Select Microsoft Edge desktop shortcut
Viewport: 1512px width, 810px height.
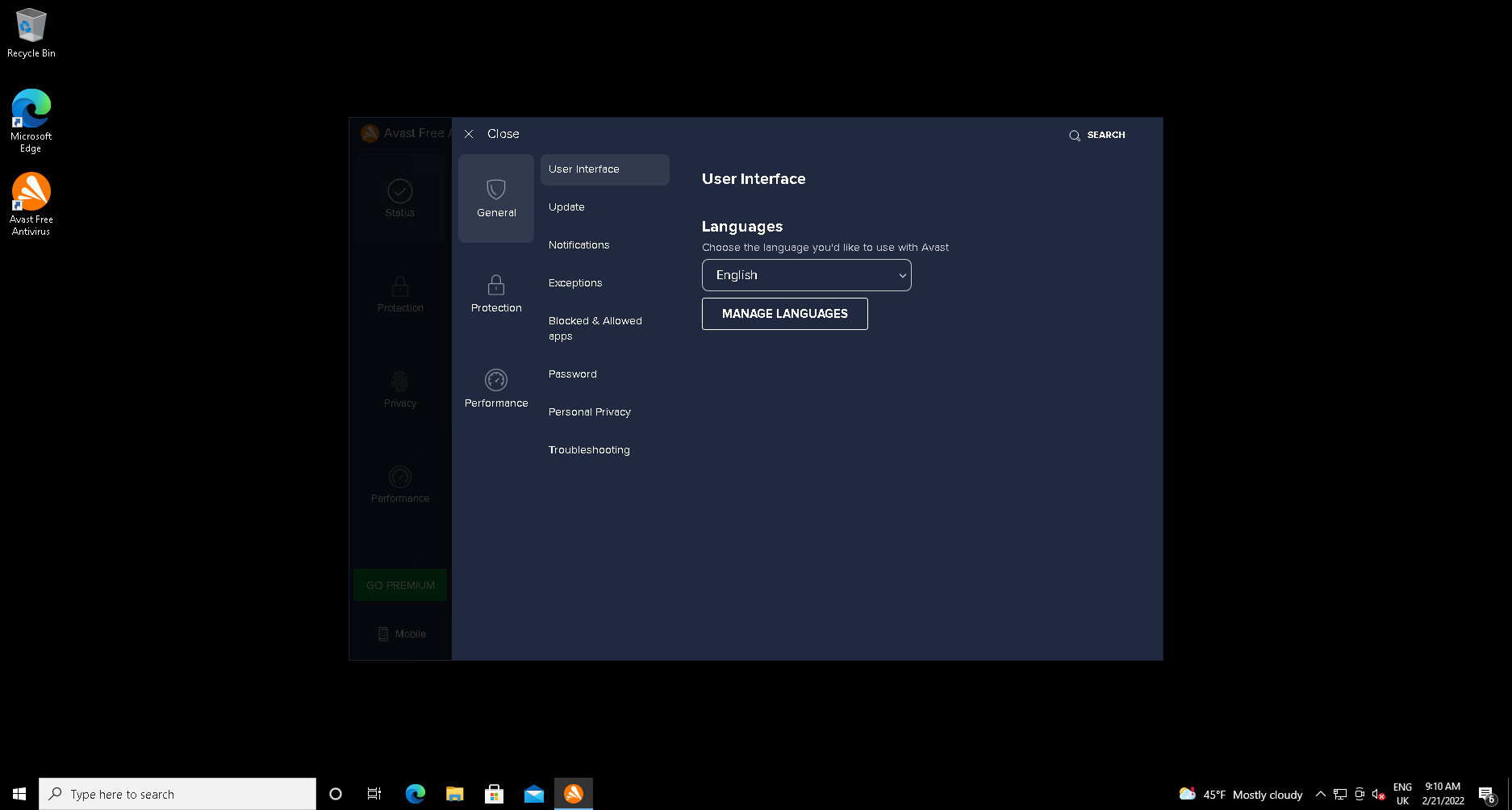[31, 121]
